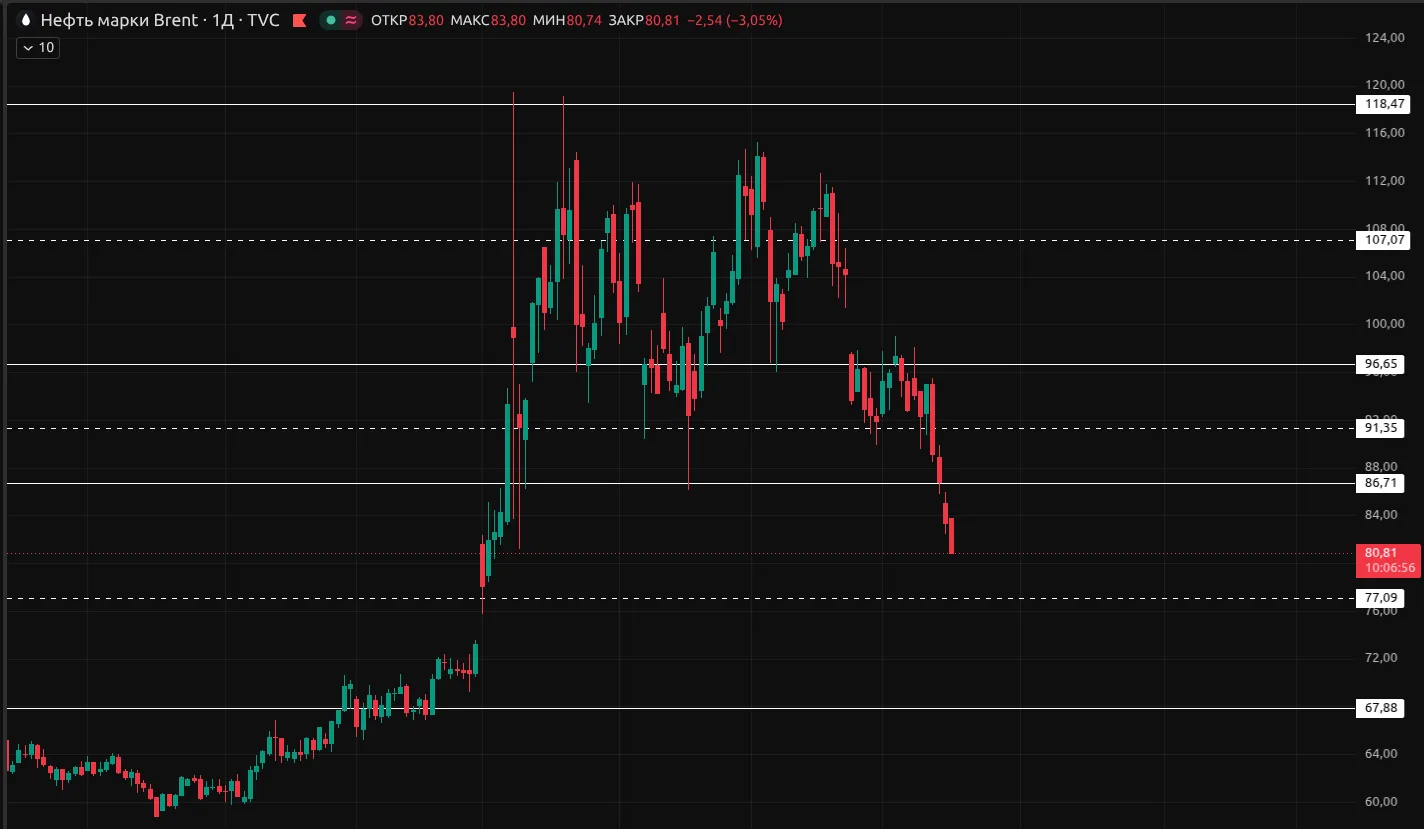
Task: Click the Brent oil drop symbol icon
Action: click(x=25, y=20)
